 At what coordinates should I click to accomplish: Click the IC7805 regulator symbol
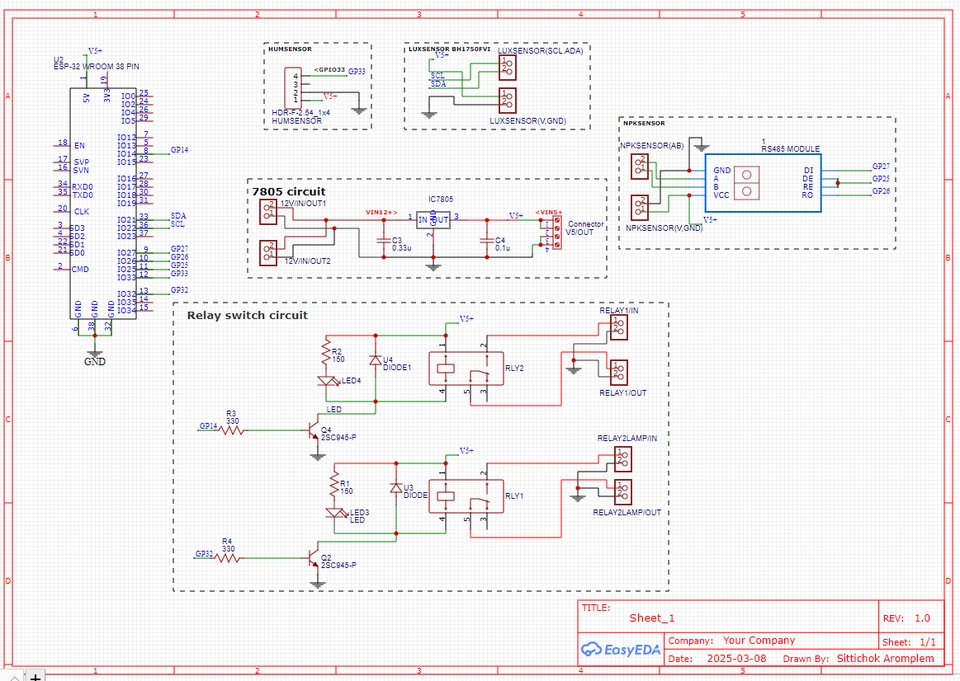433,219
